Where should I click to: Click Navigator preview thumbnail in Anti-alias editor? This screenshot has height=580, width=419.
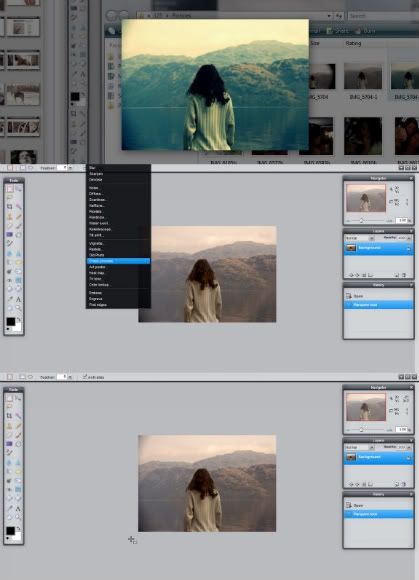pyautogui.click(x=366, y=407)
